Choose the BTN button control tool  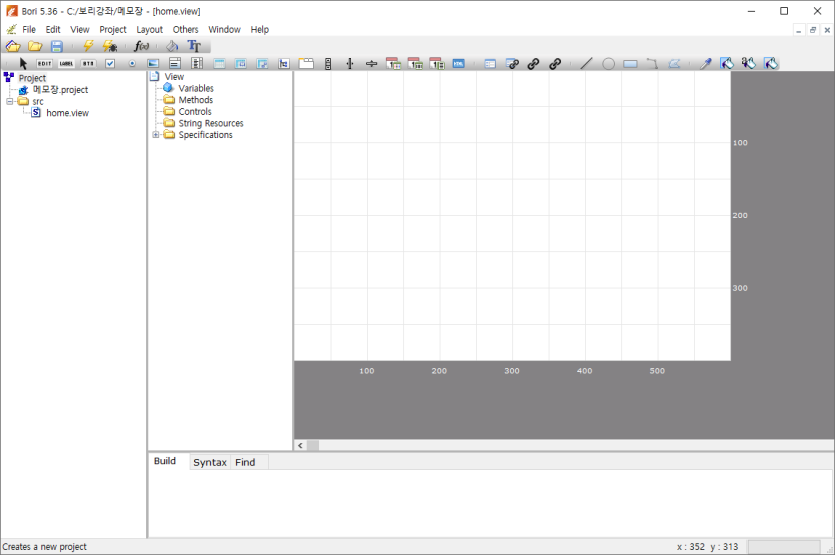(x=88, y=64)
